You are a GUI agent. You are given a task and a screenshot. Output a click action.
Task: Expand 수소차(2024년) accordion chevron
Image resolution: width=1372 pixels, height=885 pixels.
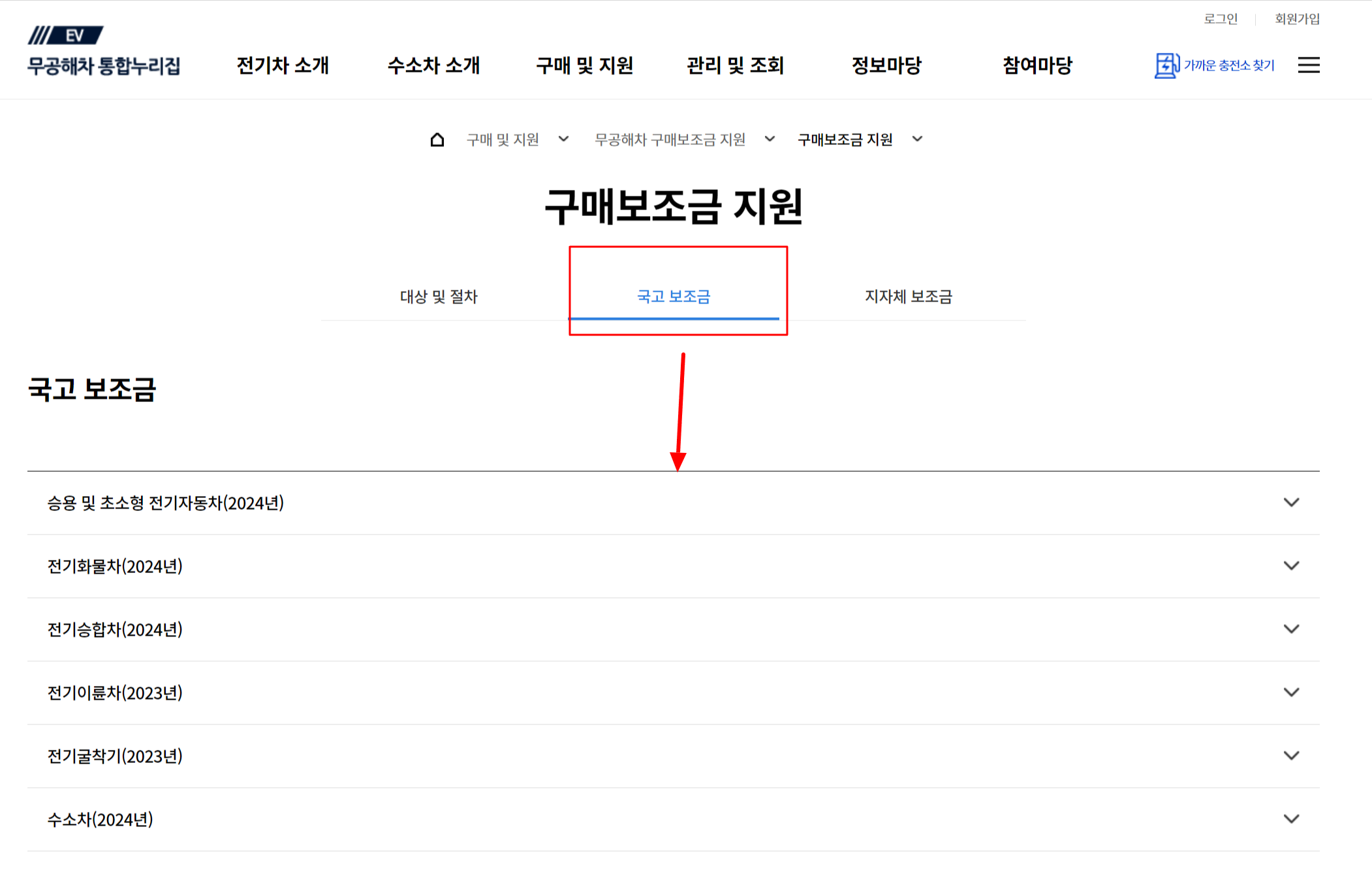(x=1290, y=819)
